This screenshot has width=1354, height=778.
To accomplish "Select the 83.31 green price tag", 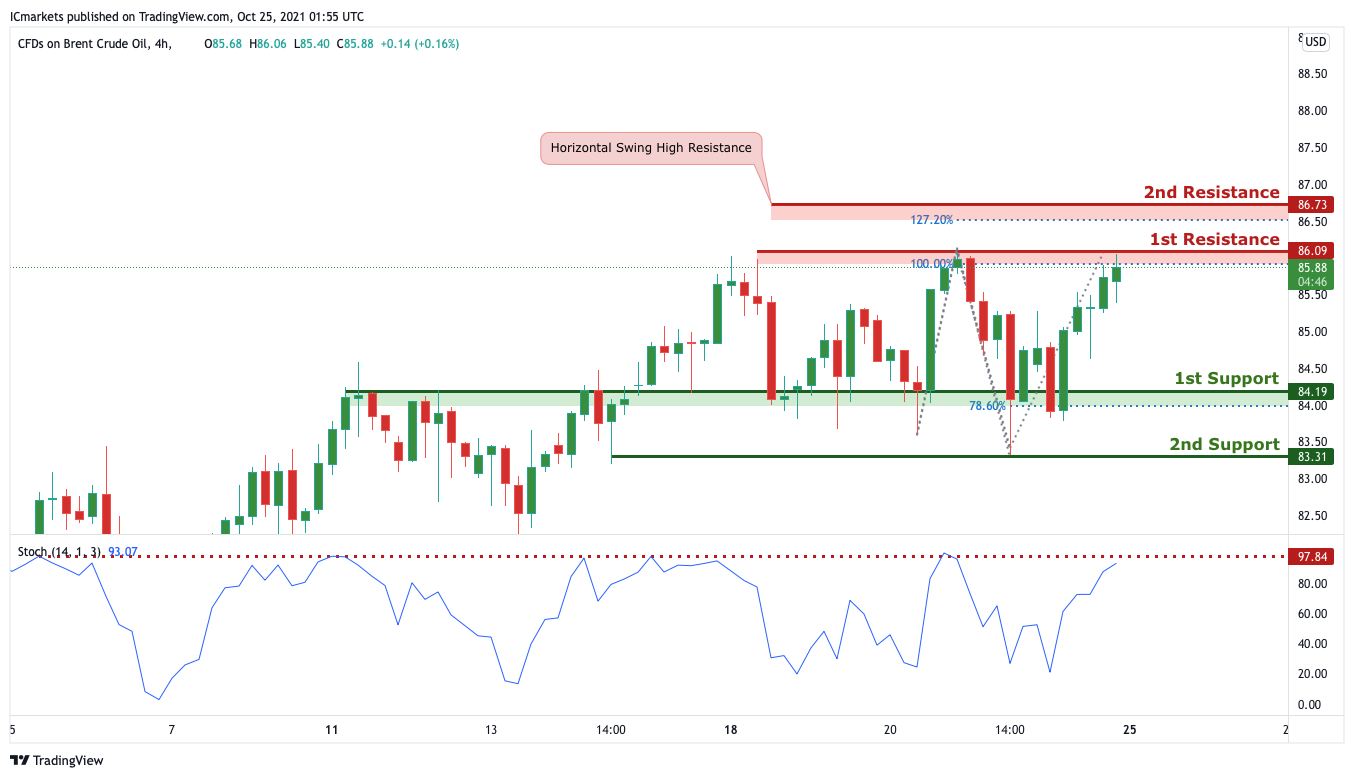I will pos(1312,456).
